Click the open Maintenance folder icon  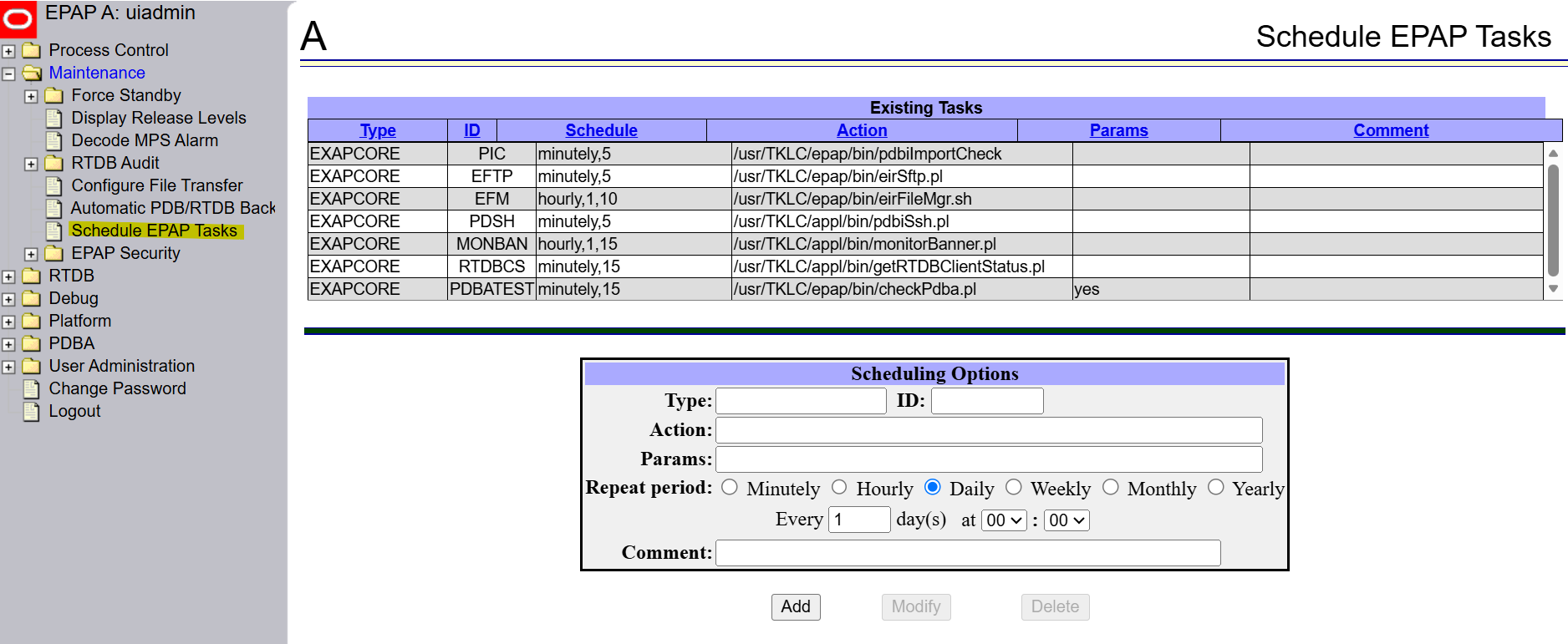[32, 73]
